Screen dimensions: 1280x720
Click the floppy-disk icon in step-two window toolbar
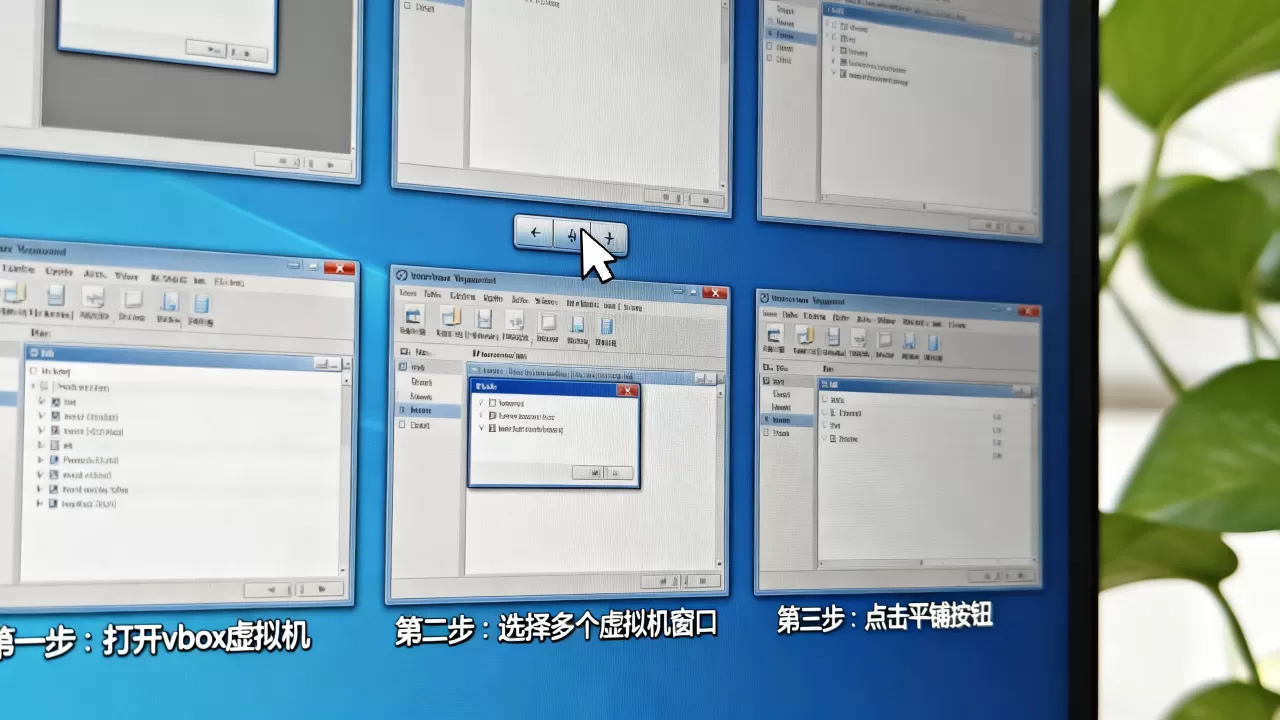tap(483, 320)
